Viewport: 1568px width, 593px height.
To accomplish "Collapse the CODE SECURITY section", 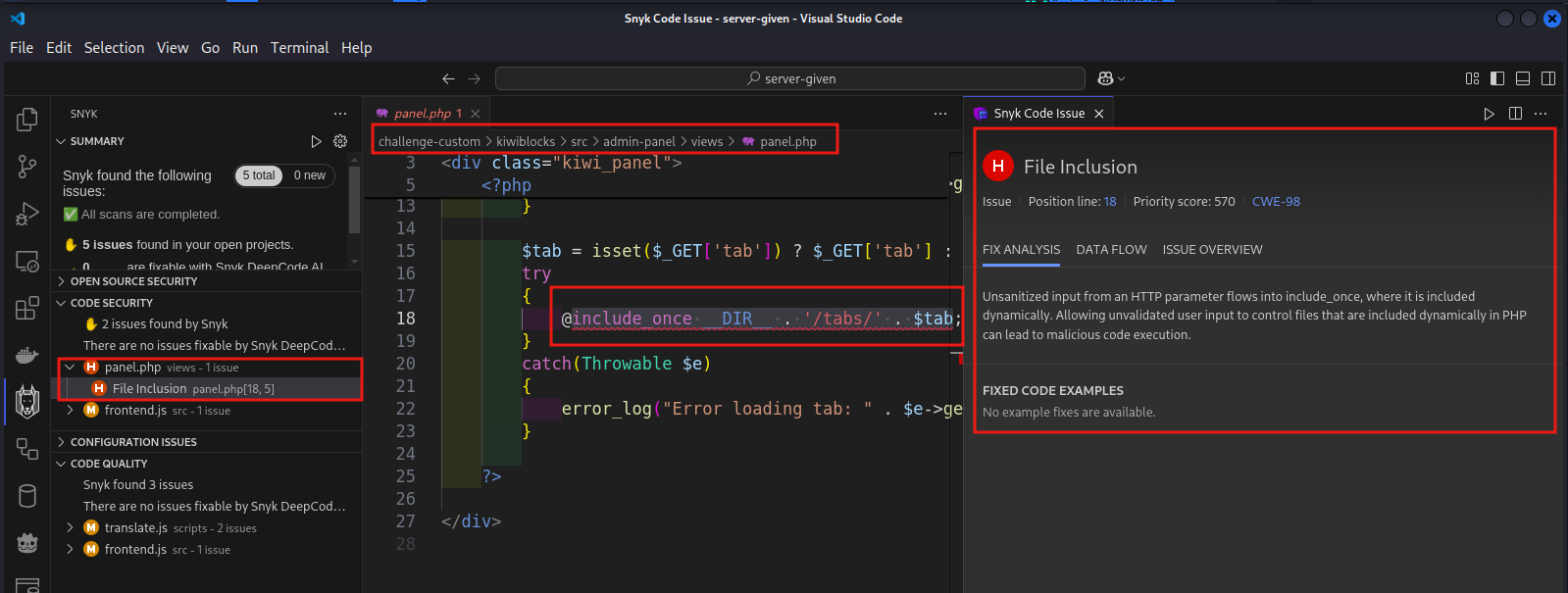I will coord(61,303).
